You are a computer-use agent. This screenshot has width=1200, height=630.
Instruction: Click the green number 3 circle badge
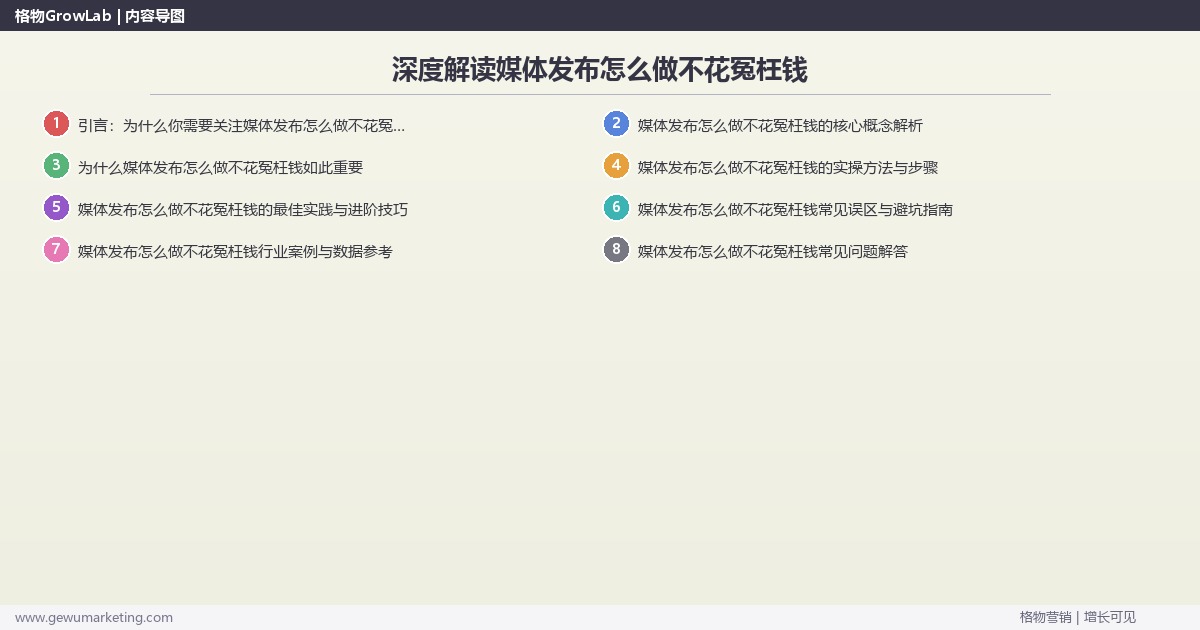(56, 166)
